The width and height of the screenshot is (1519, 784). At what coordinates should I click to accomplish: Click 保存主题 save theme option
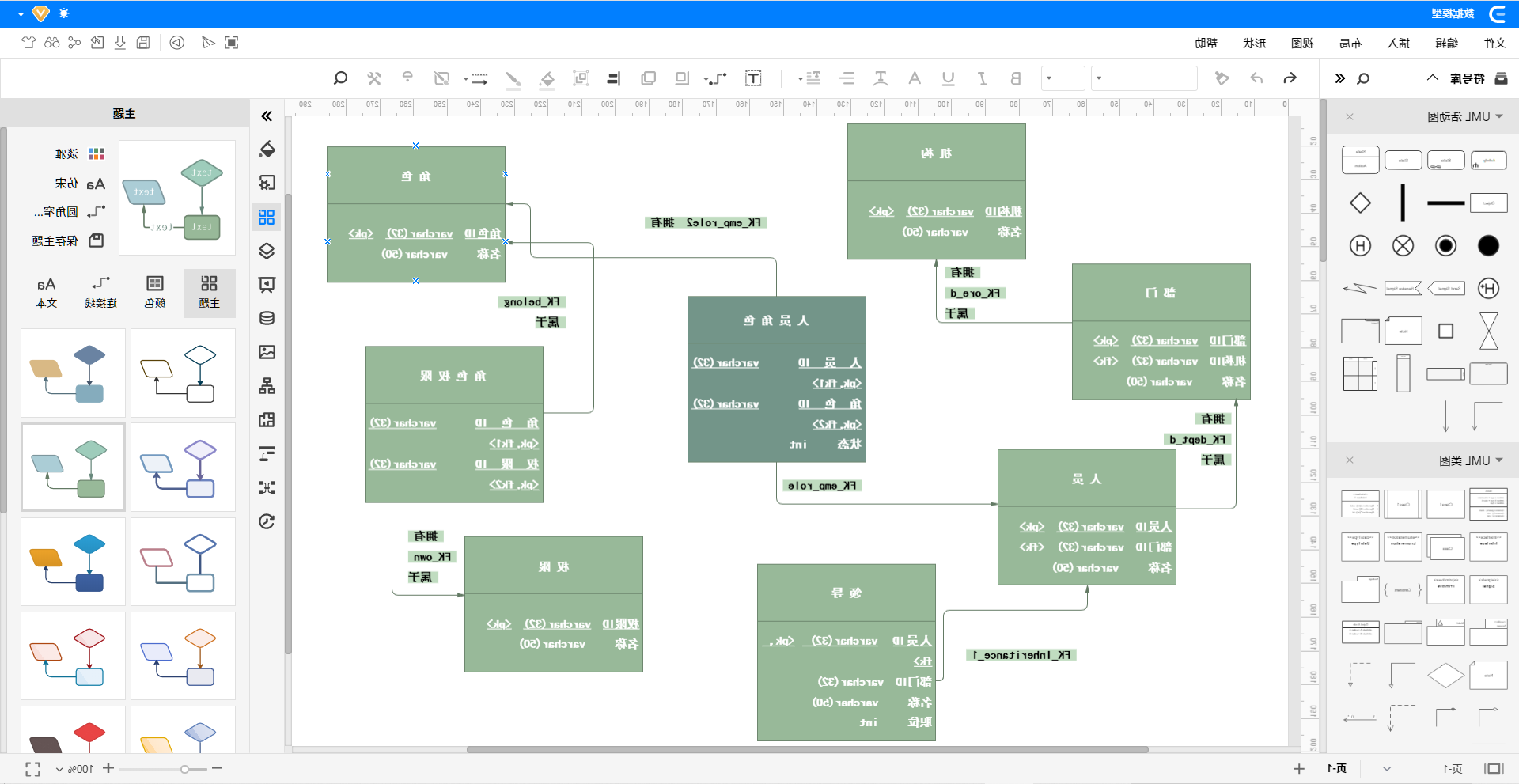point(68,241)
